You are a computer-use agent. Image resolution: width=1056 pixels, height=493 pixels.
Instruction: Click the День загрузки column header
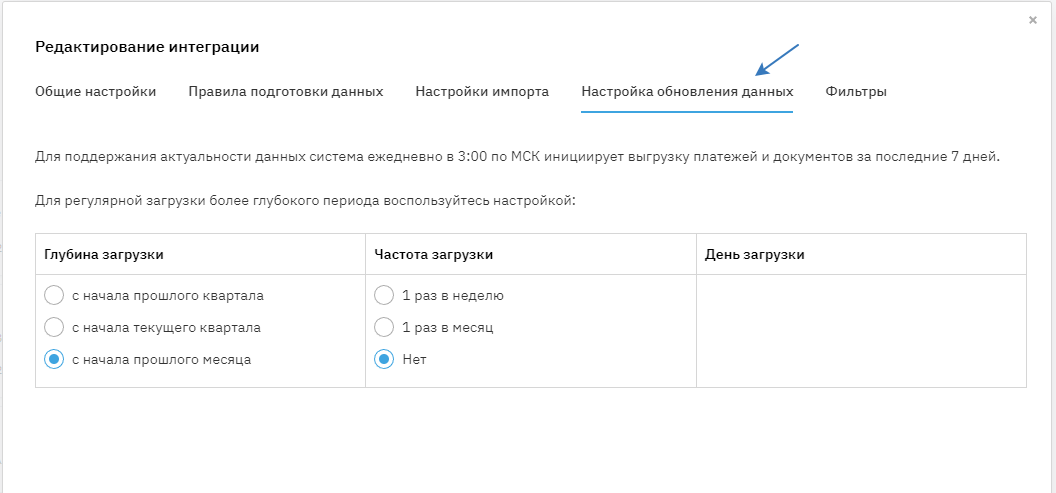click(755, 254)
